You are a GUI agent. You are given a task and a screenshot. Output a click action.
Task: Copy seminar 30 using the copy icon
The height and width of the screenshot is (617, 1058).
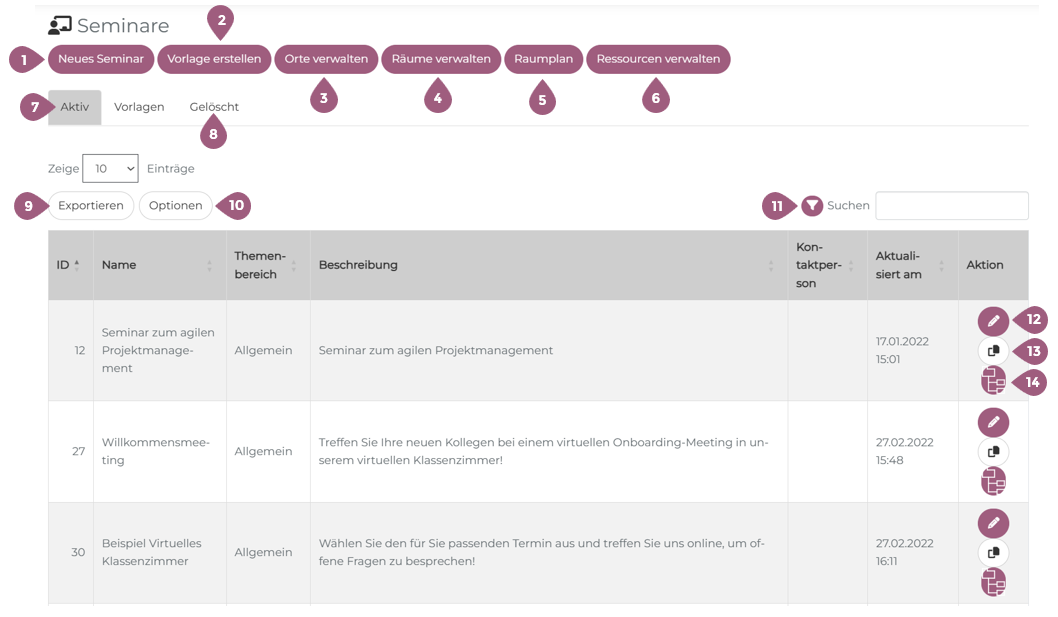click(993, 553)
